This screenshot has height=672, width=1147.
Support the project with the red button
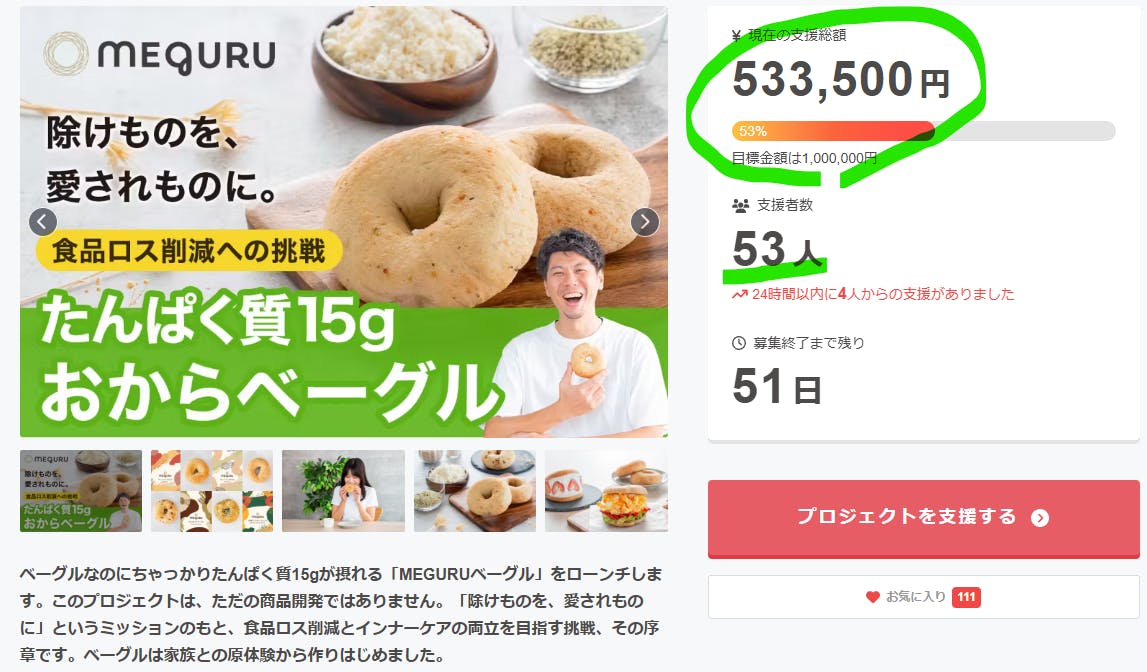coord(923,518)
